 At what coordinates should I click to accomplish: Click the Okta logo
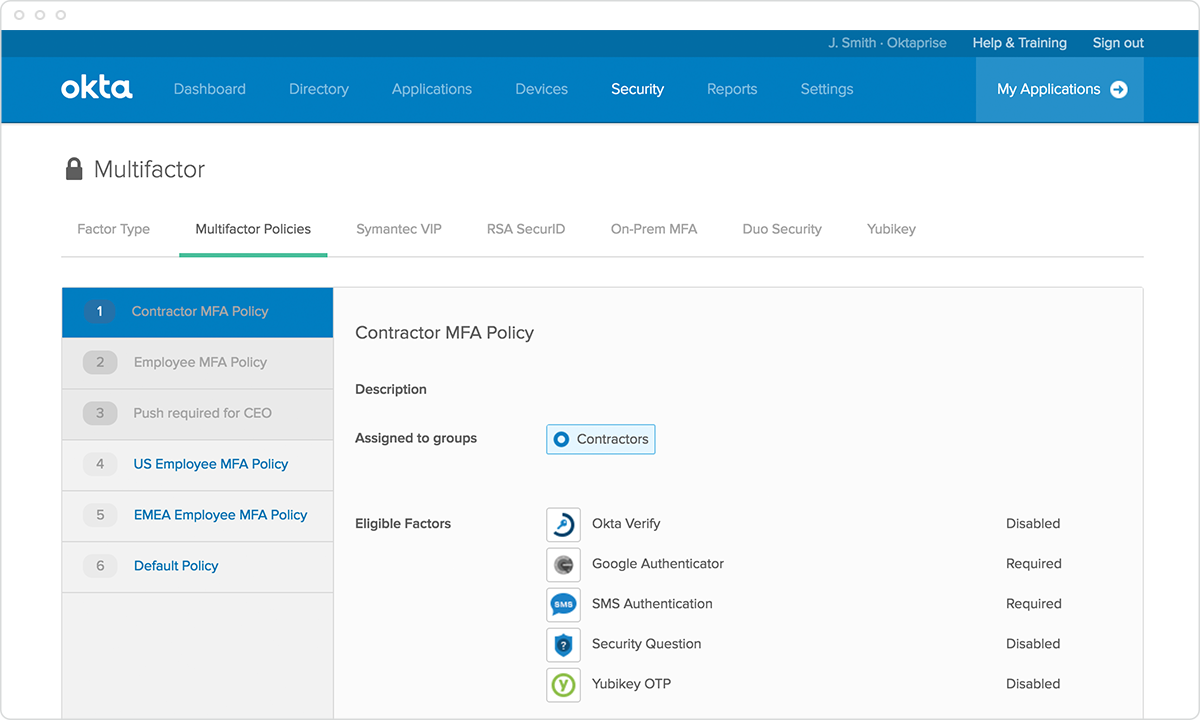[96, 89]
